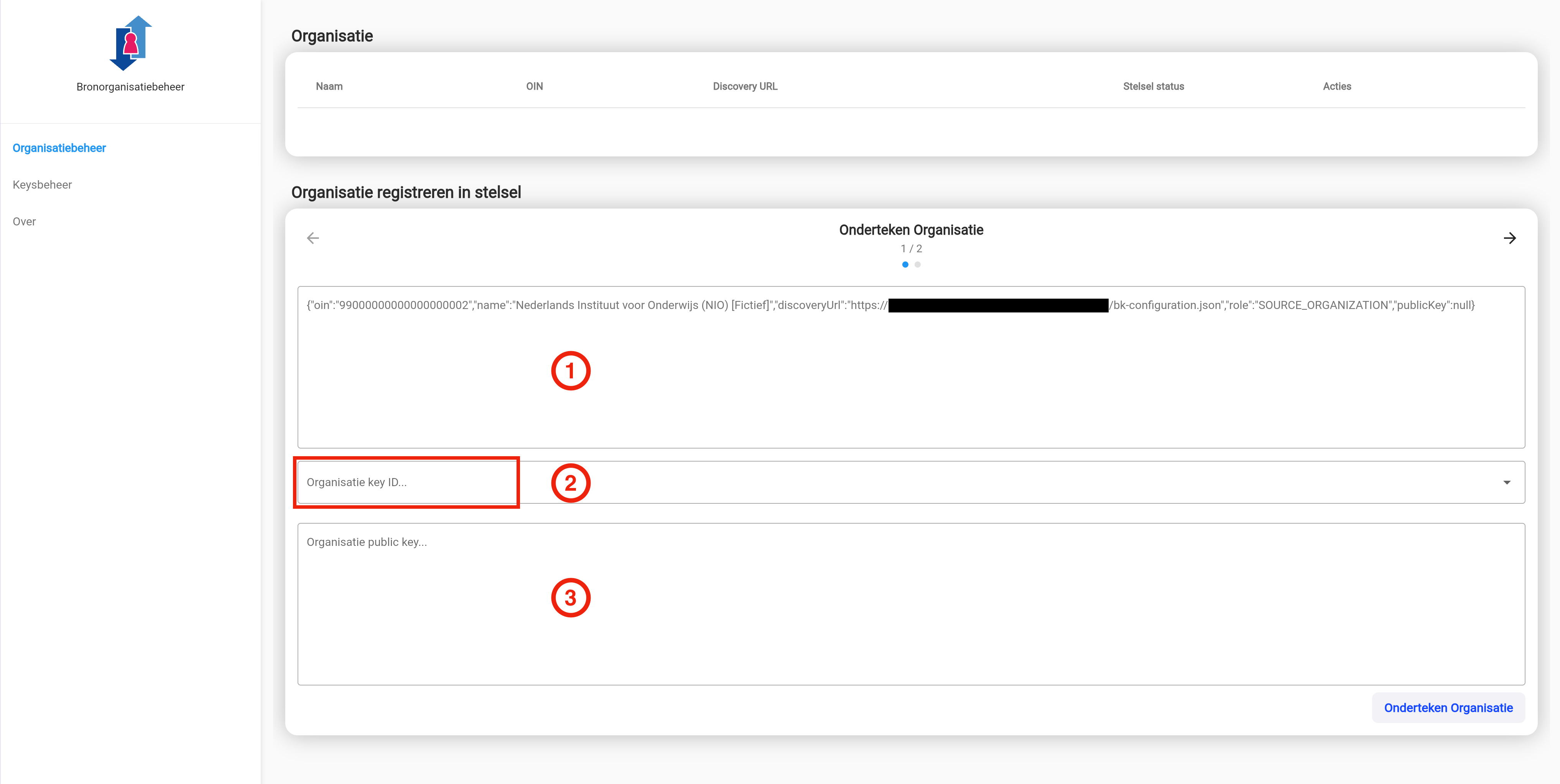Click the 1 / 2 step indicator
Viewport: 1560px width, 784px height.
pos(911,249)
